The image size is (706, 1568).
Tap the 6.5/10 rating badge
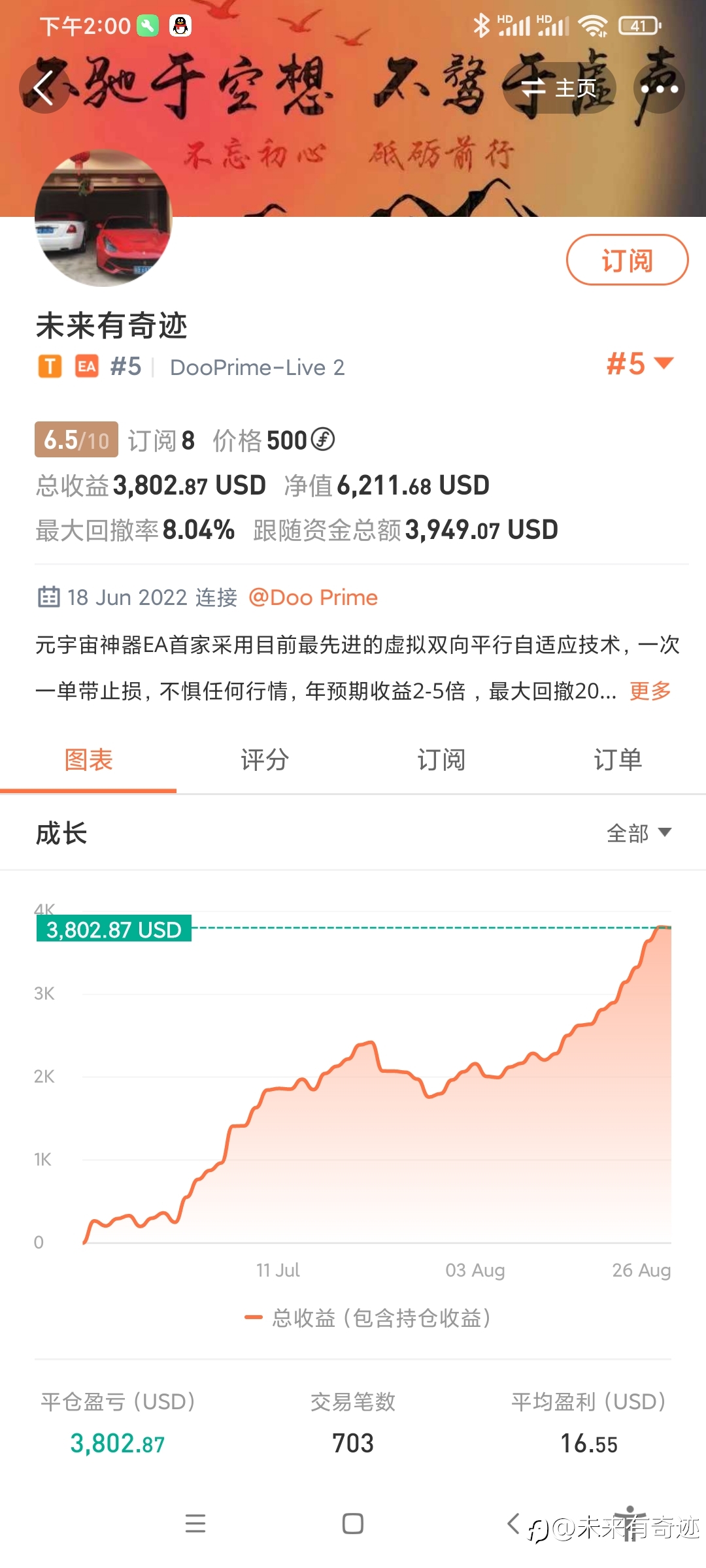pyautogui.click(x=76, y=440)
